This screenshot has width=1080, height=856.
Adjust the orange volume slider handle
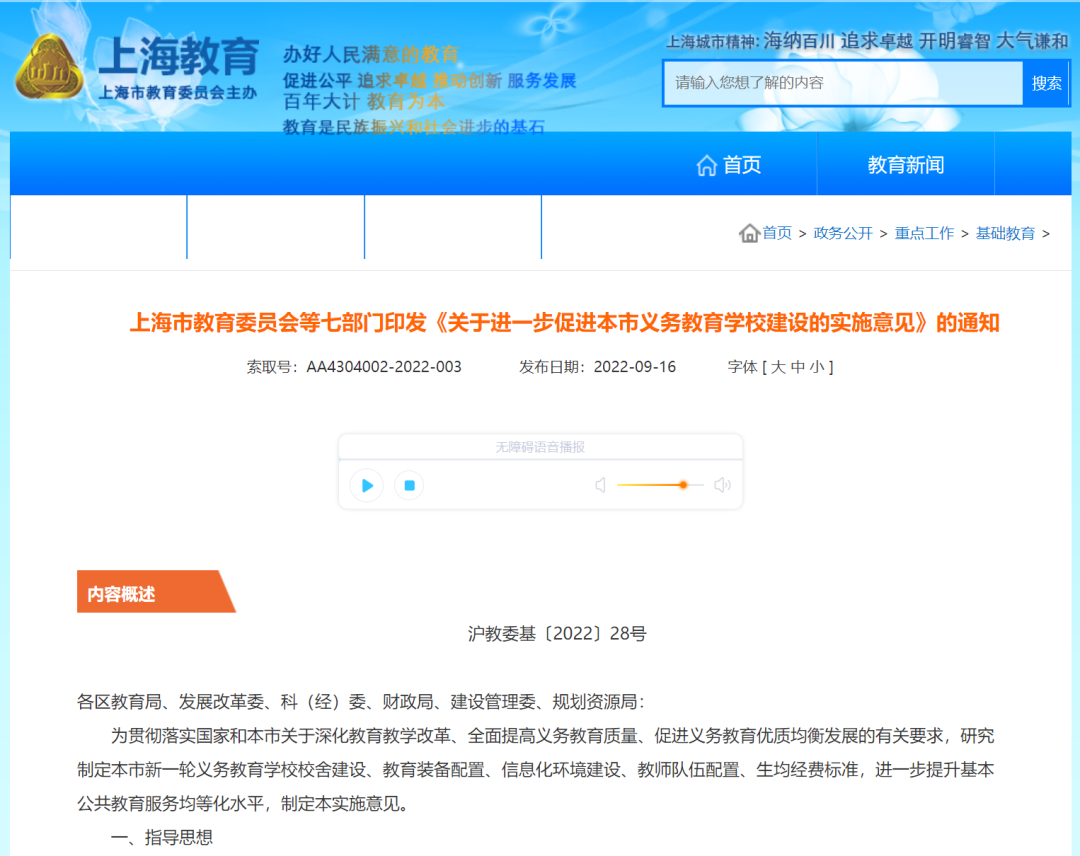[x=683, y=485]
